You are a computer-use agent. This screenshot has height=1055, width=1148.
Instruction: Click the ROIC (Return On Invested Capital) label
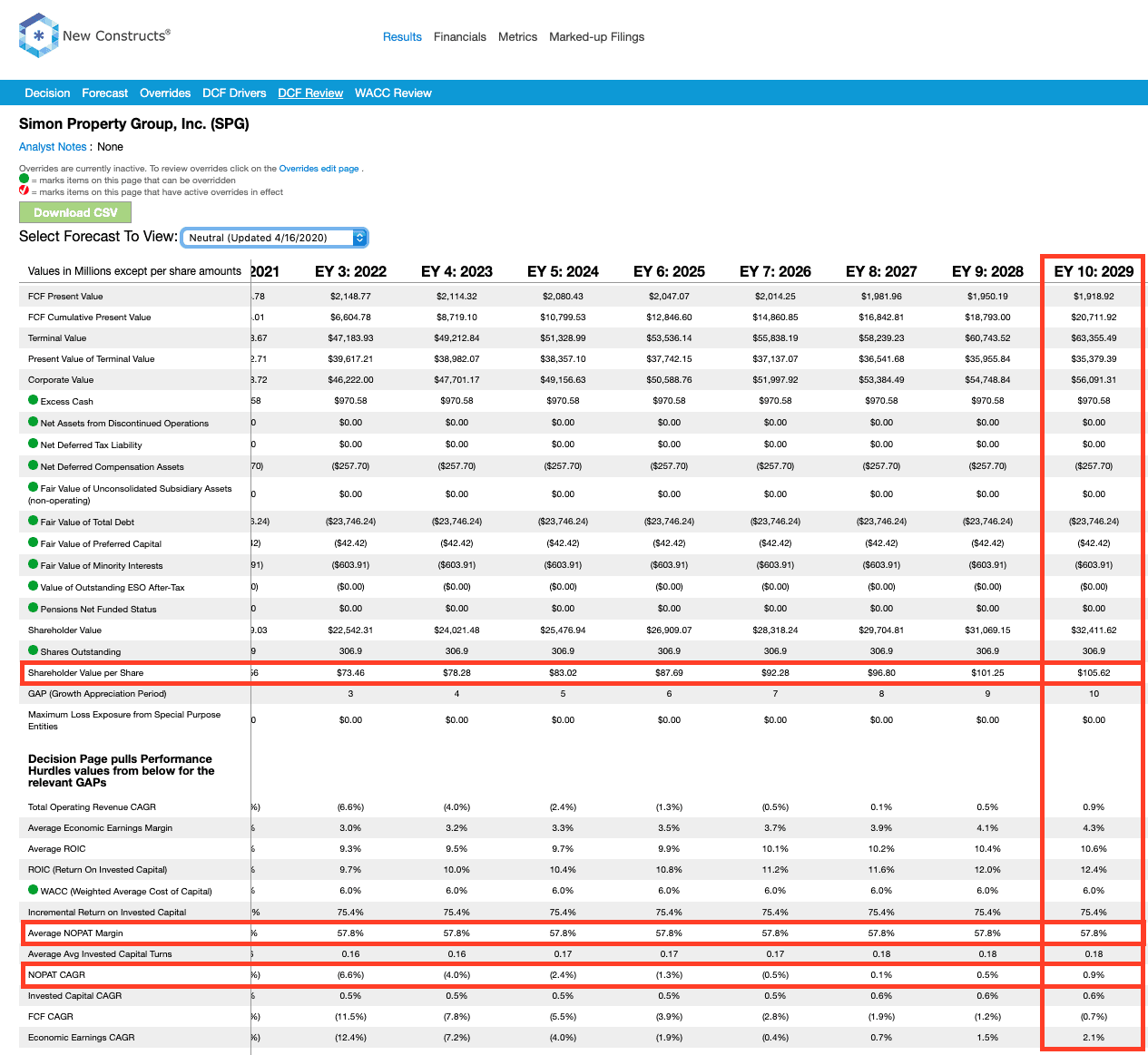(97, 870)
